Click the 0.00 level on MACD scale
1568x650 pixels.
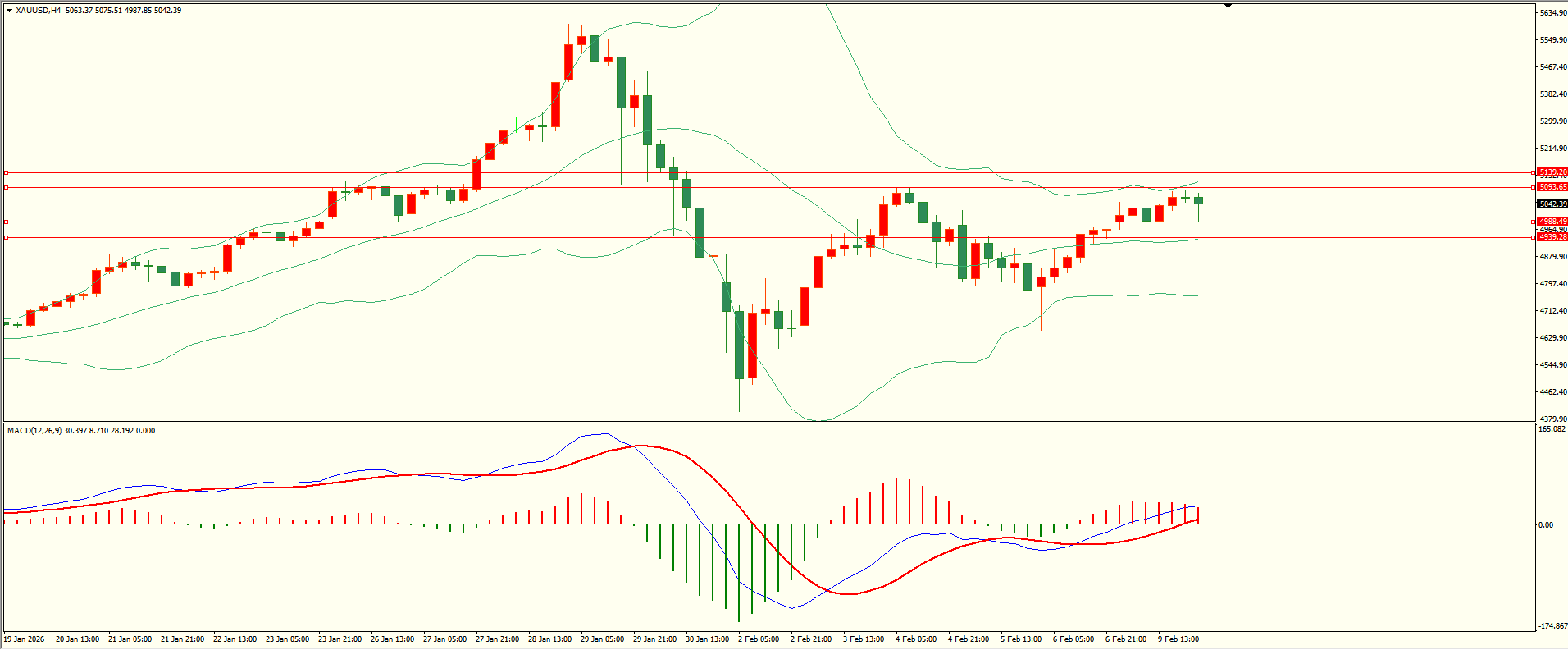coord(1545,524)
